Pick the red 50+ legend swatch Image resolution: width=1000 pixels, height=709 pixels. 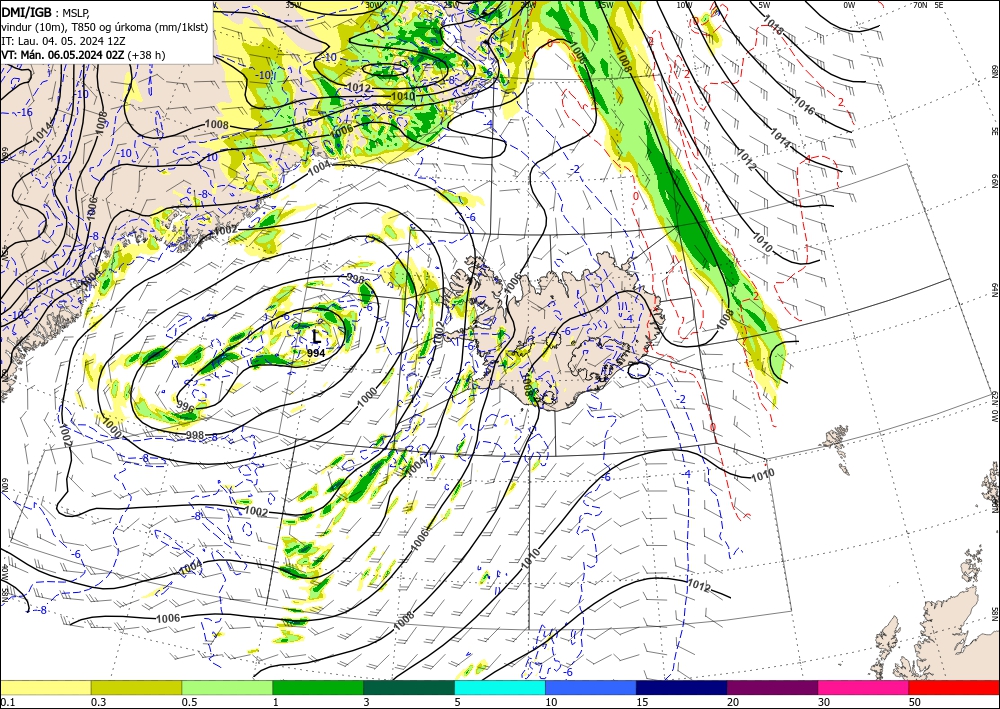[954, 687]
